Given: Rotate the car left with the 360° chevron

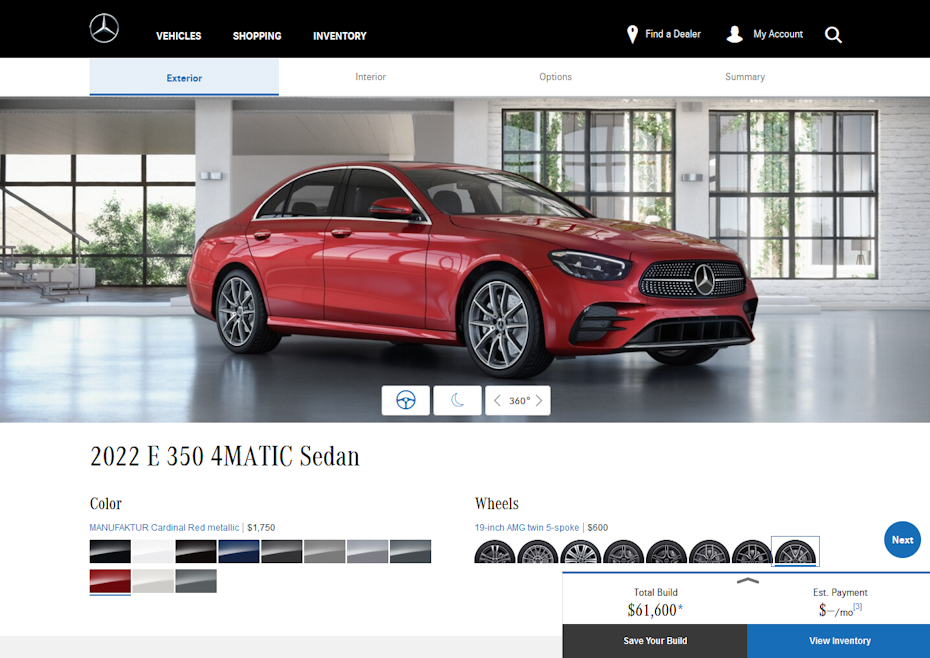Looking at the screenshot, I should pos(497,400).
